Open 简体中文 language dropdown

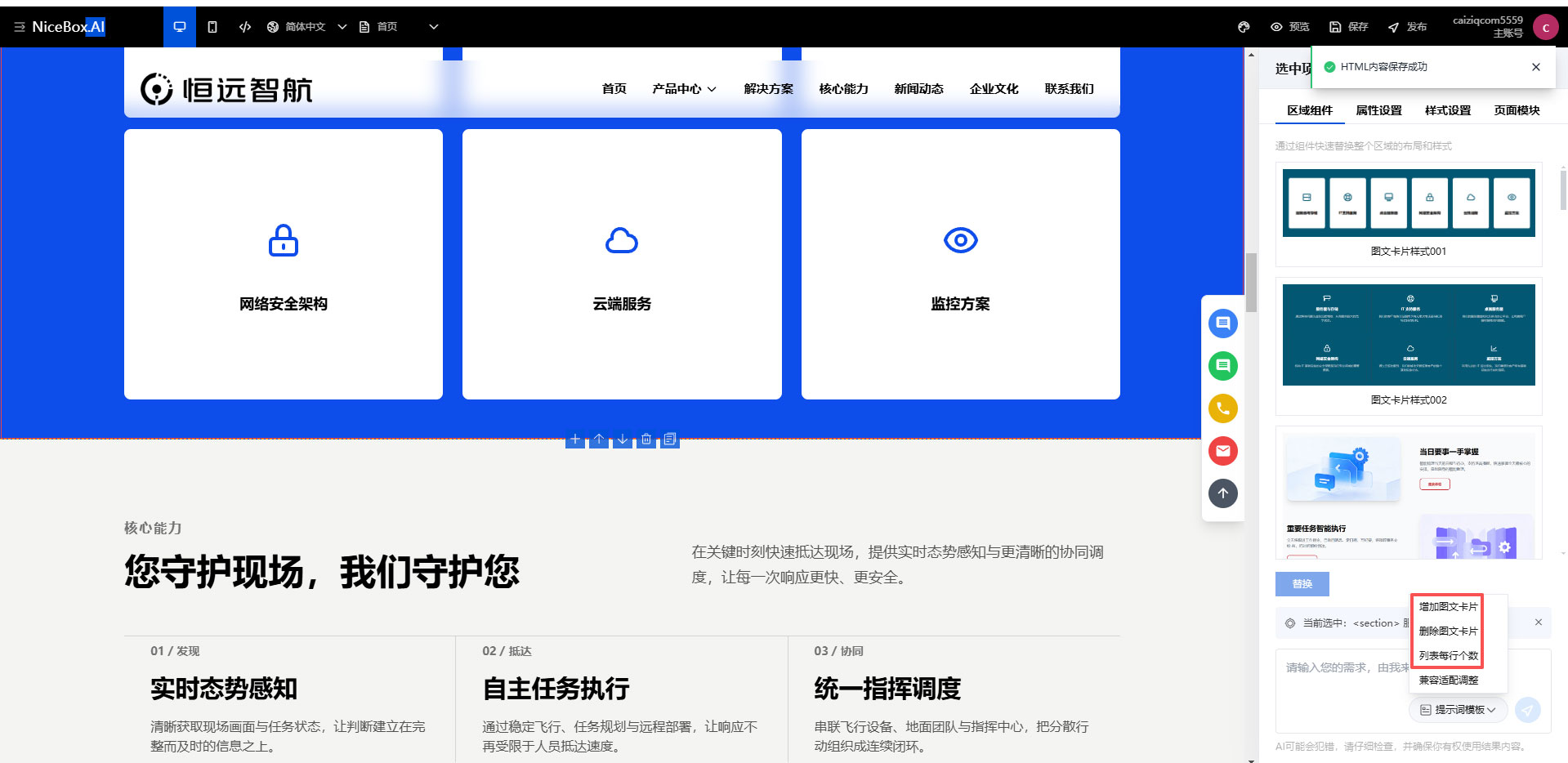tap(306, 27)
